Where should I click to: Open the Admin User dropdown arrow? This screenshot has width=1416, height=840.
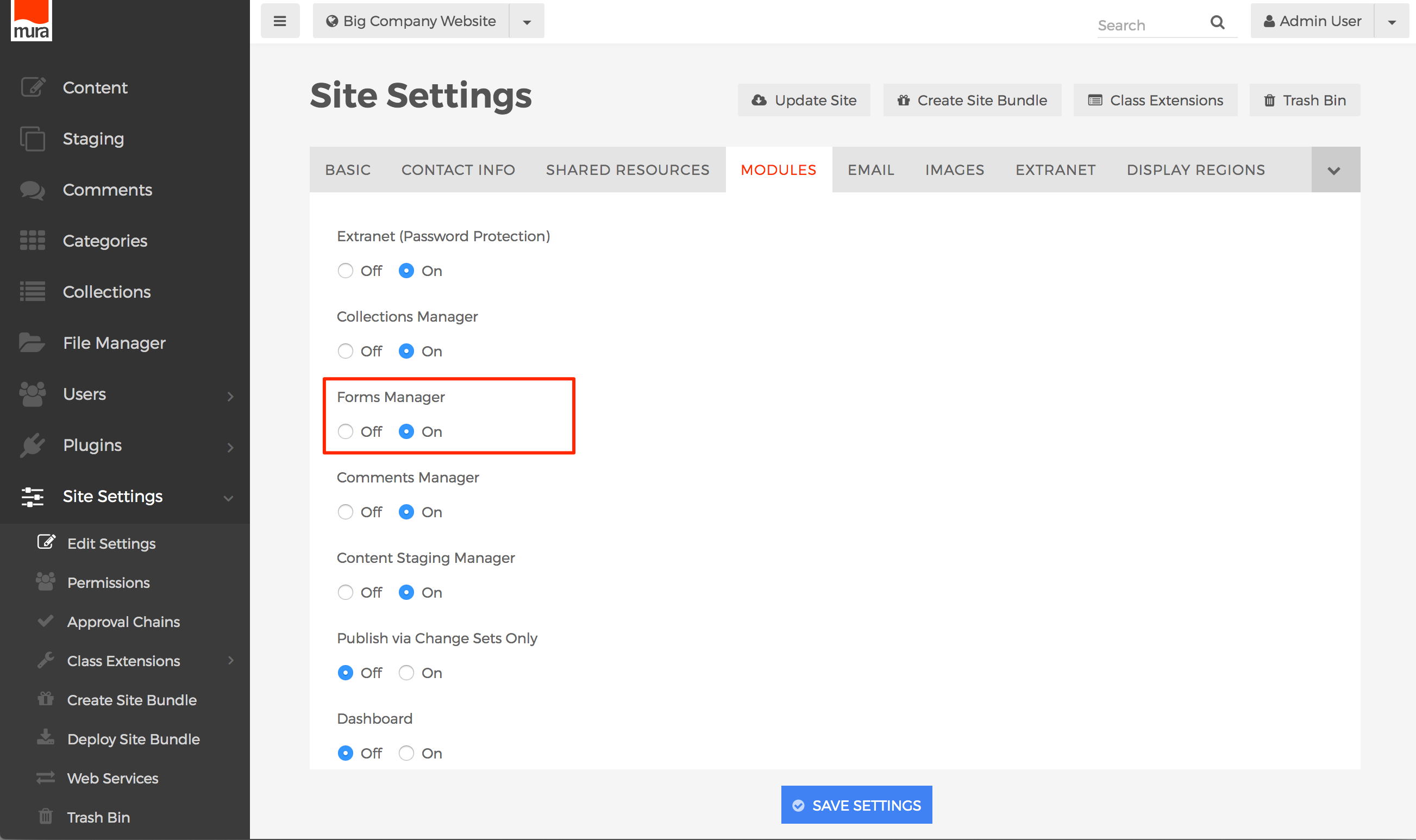pos(1392,22)
